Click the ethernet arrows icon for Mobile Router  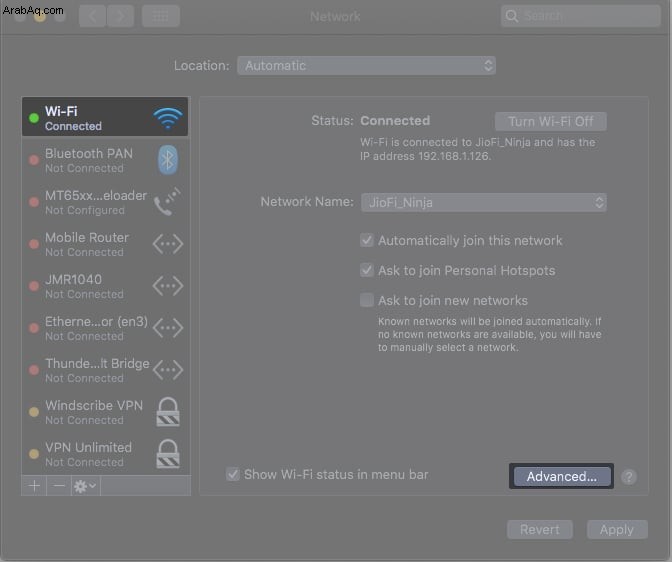point(168,244)
